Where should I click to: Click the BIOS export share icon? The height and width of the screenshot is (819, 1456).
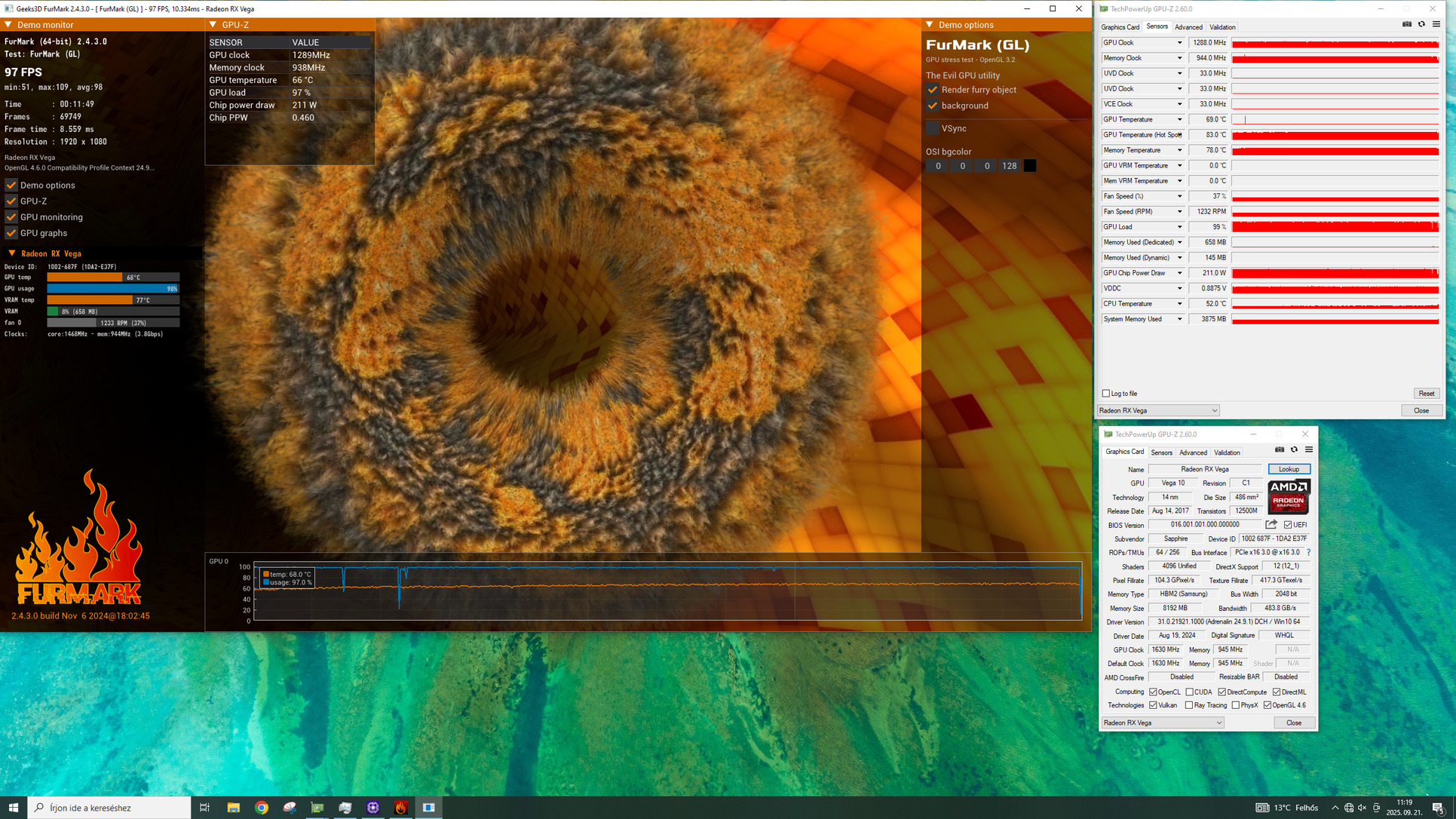(1271, 524)
